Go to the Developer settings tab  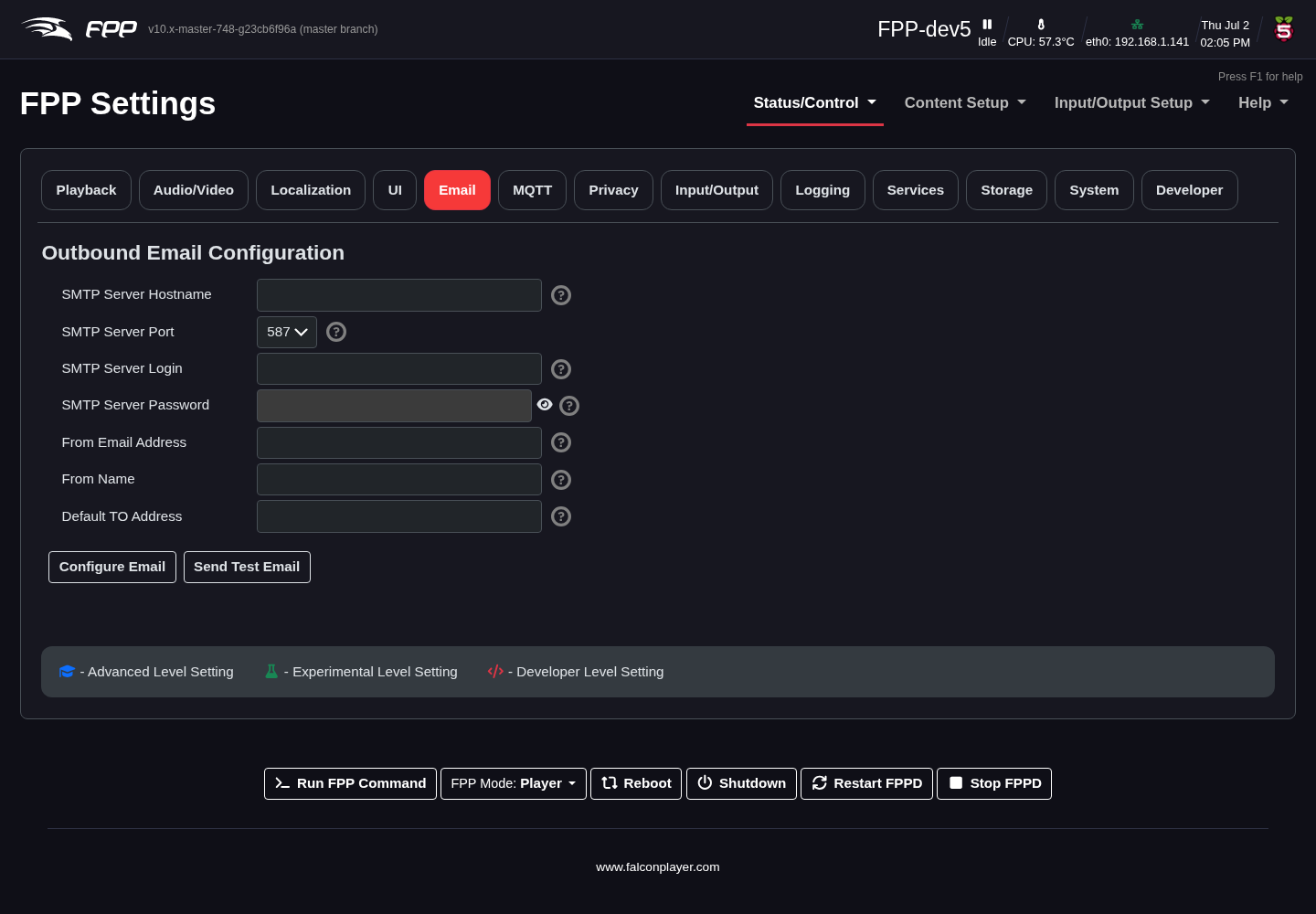(x=1189, y=190)
